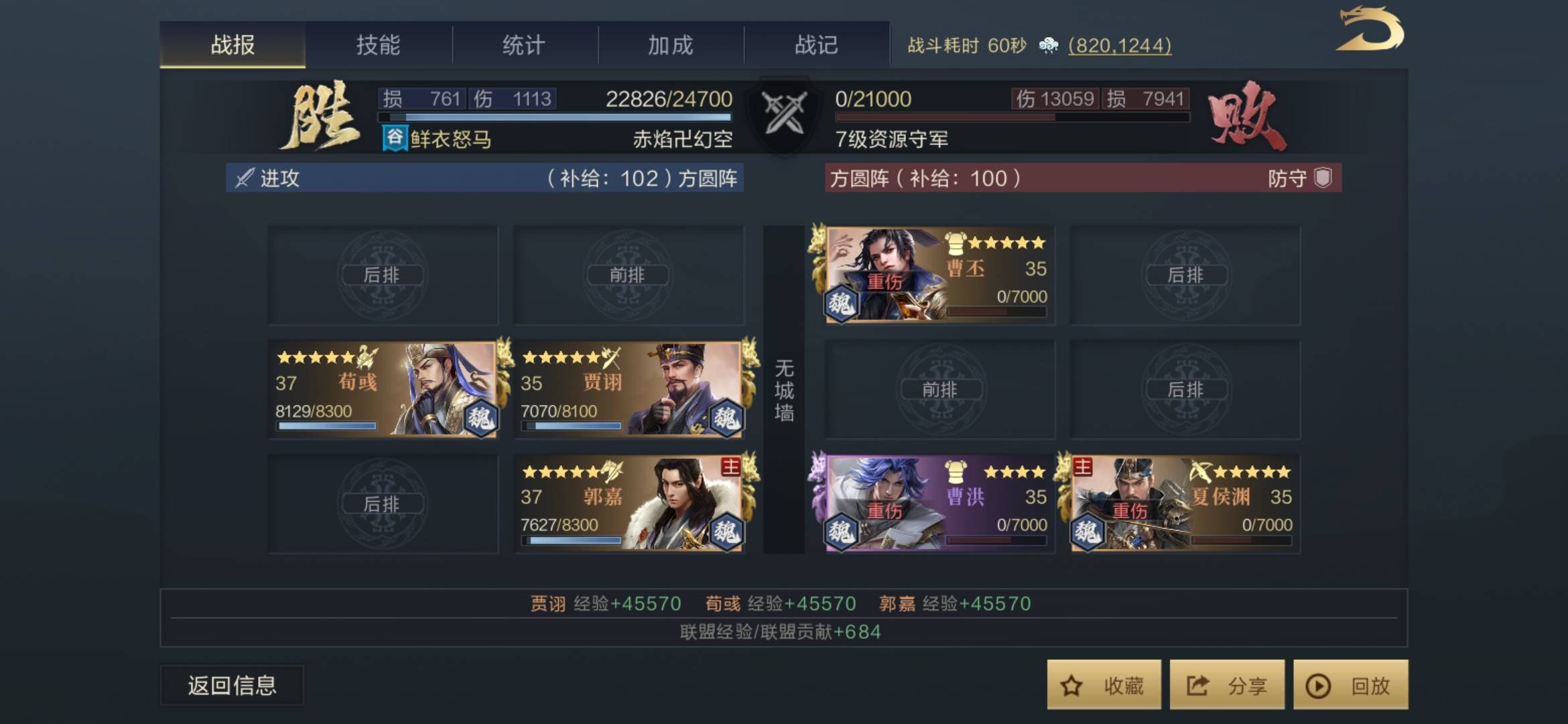Click the crossed swords battle emblem
Viewport: 1568px width, 724px height.
[785, 113]
